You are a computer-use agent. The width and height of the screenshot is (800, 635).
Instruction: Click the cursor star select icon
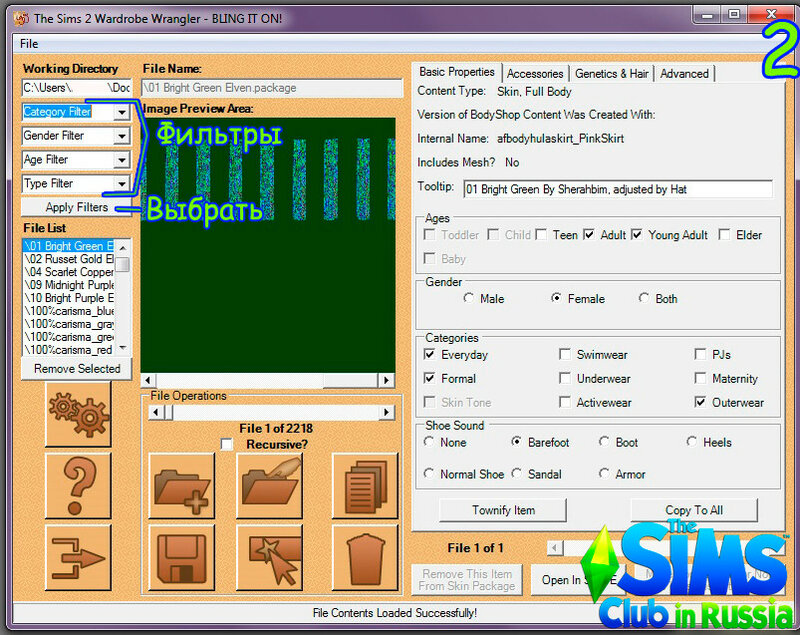click(269, 557)
